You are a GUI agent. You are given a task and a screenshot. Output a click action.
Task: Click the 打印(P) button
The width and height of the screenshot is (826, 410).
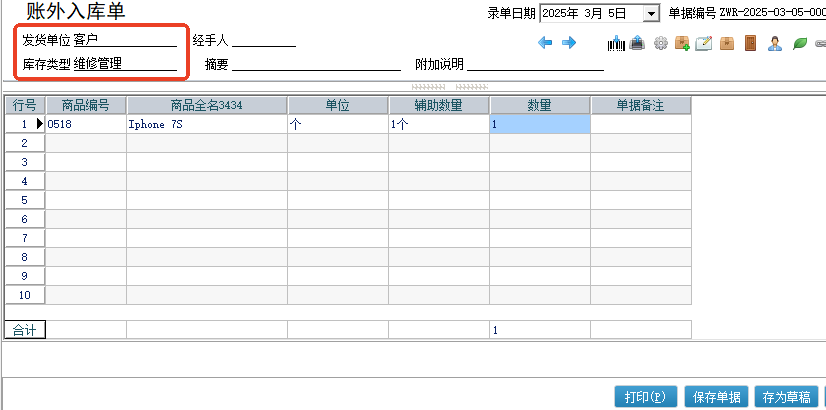coord(648,397)
